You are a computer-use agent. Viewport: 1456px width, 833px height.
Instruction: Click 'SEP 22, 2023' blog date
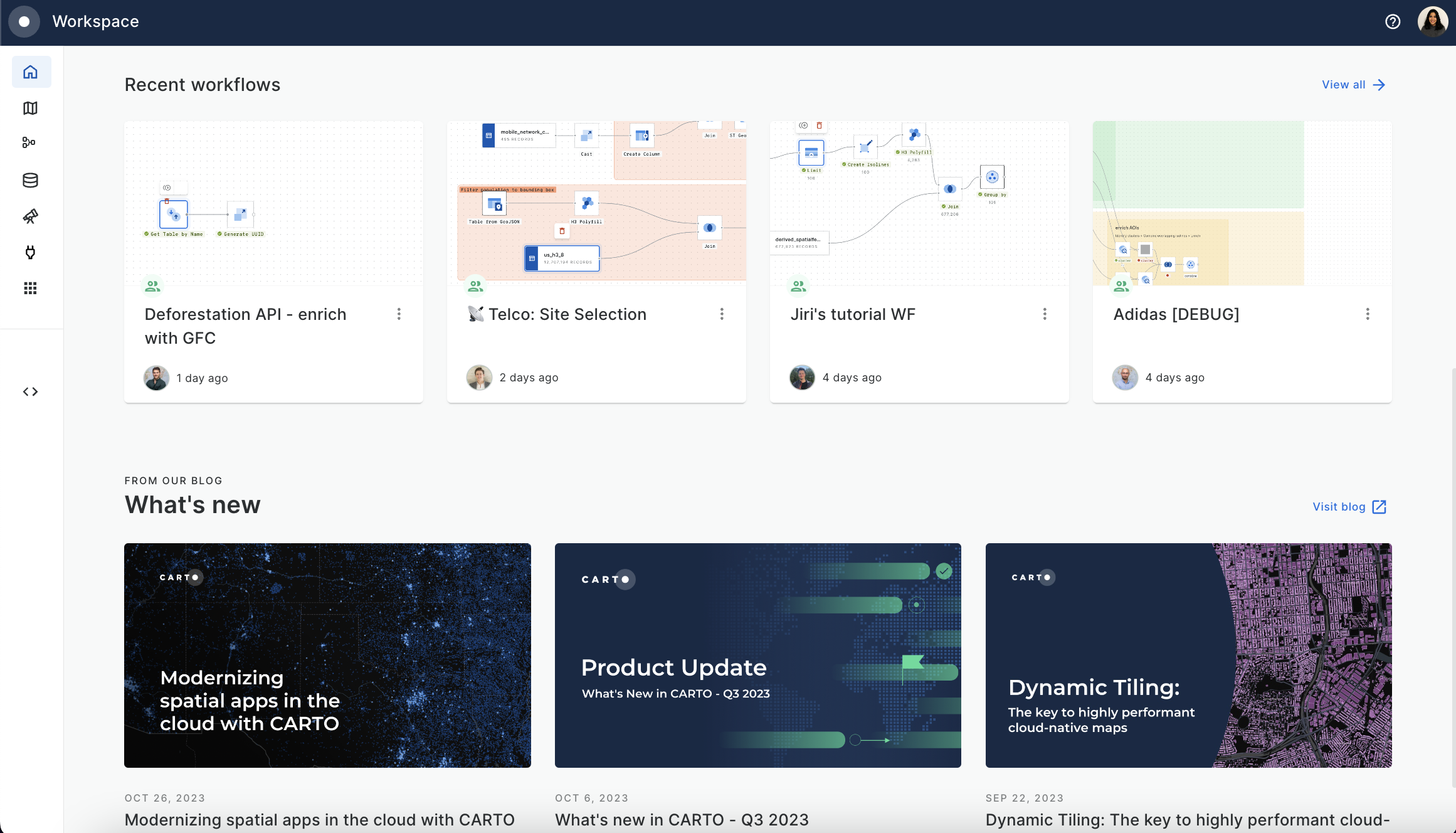point(1025,798)
